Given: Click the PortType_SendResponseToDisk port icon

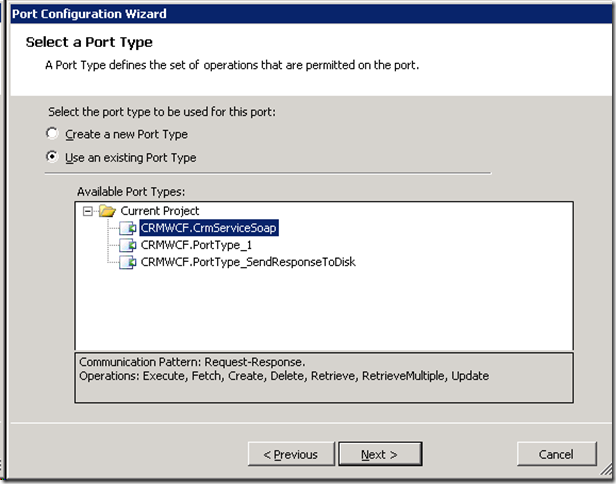Looking at the screenshot, I should pyautogui.click(x=127, y=262).
